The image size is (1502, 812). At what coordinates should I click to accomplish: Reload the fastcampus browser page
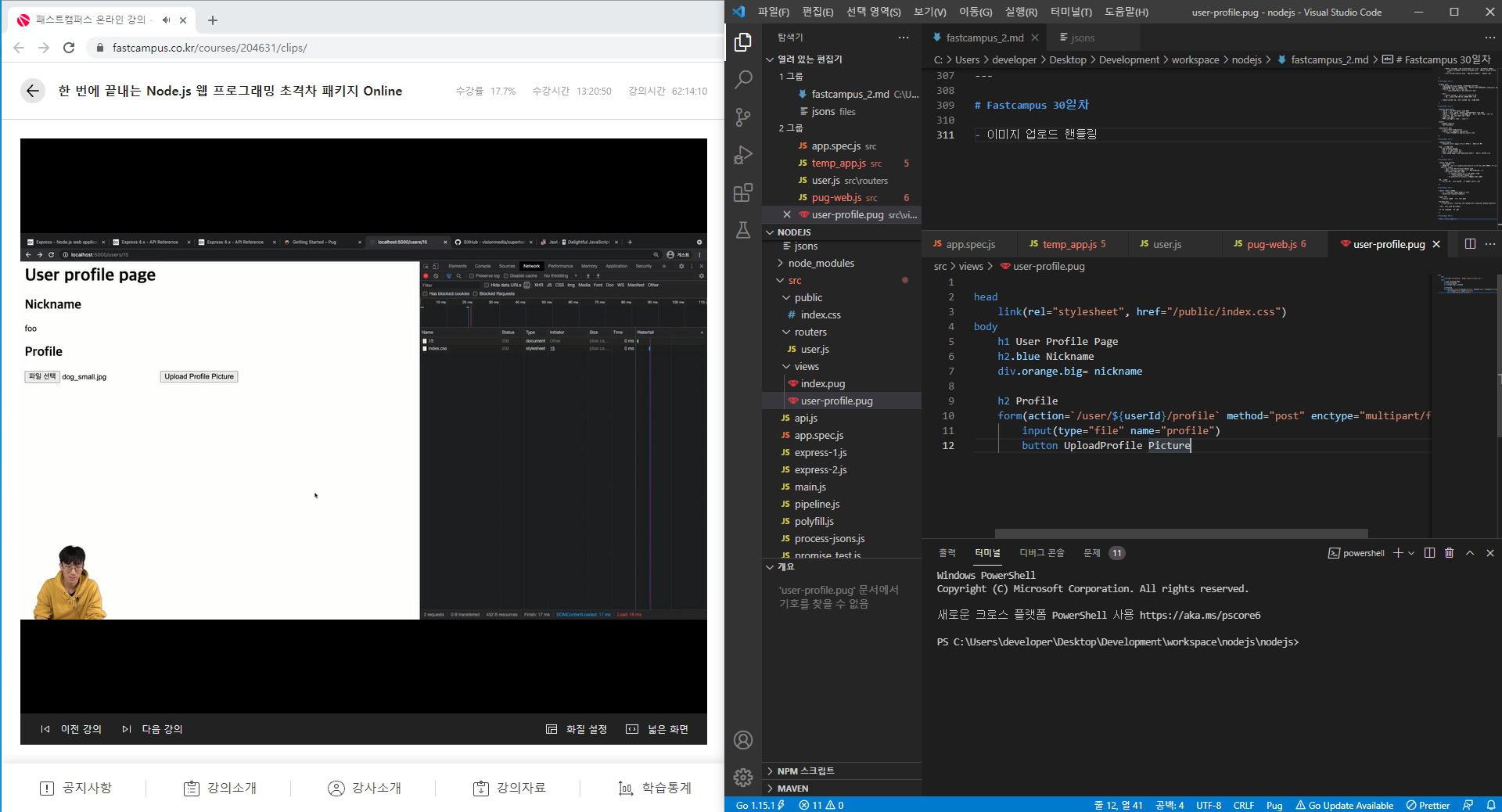point(69,48)
